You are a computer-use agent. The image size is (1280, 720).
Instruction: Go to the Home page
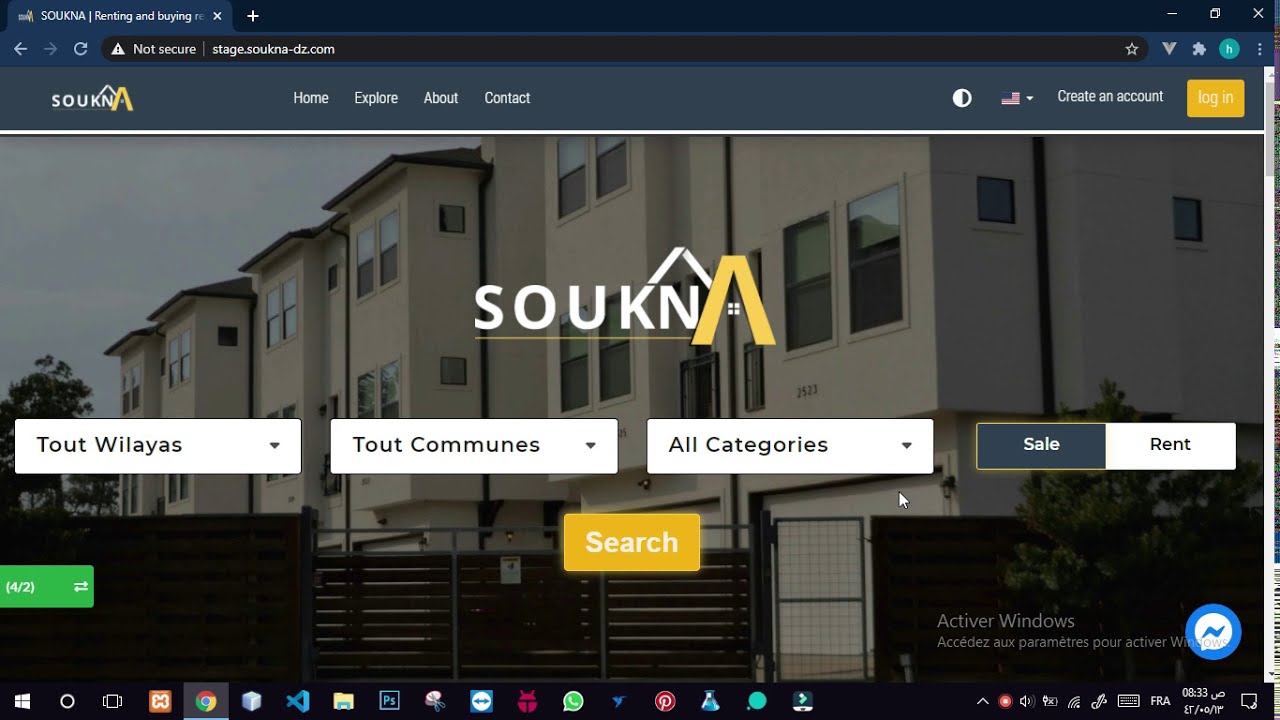311,98
